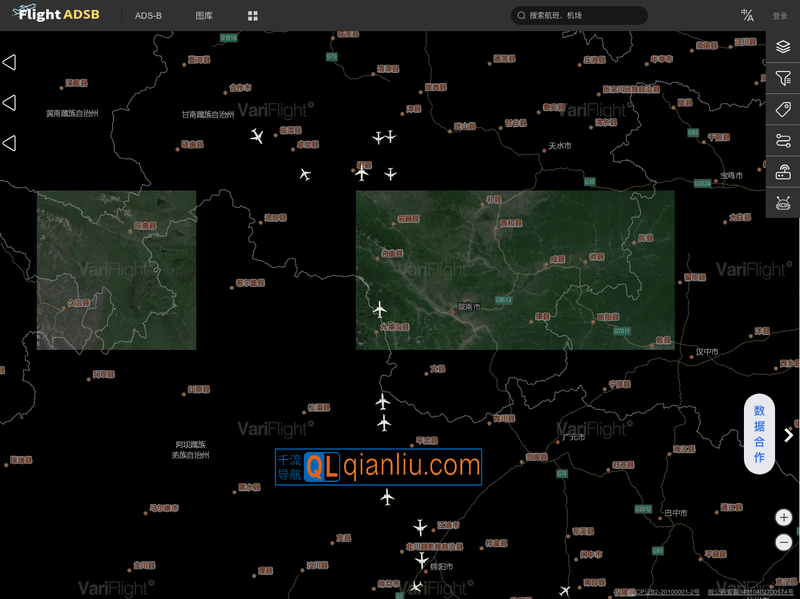Open the robot assistant icon
Image resolution: width=800 pixels, height=599 pixels.
783,203
